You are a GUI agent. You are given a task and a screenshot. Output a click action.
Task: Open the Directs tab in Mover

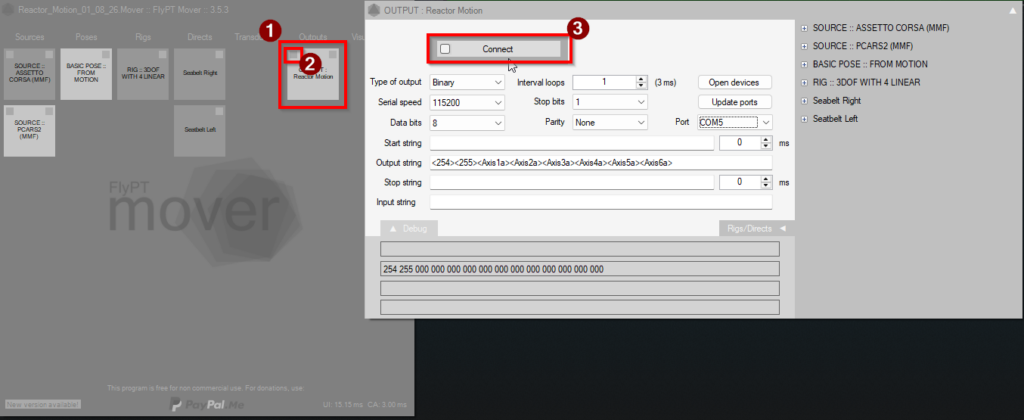(x=199, y=37)
